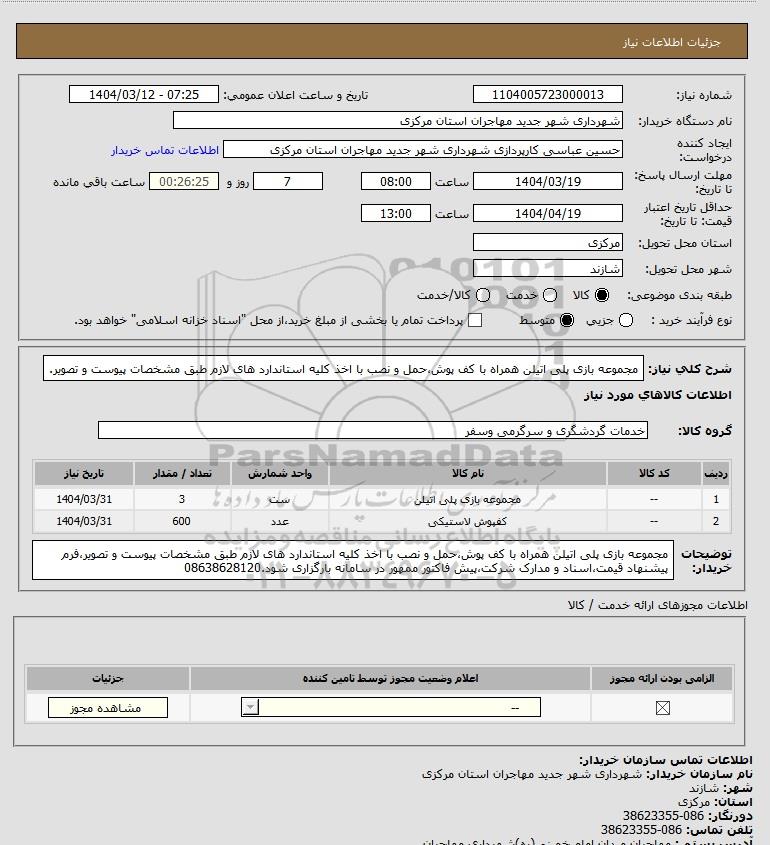Viewport: 770px width, 845px height.
Task: Click the جزئیات column header in permits table
Action: click(108, 678)
